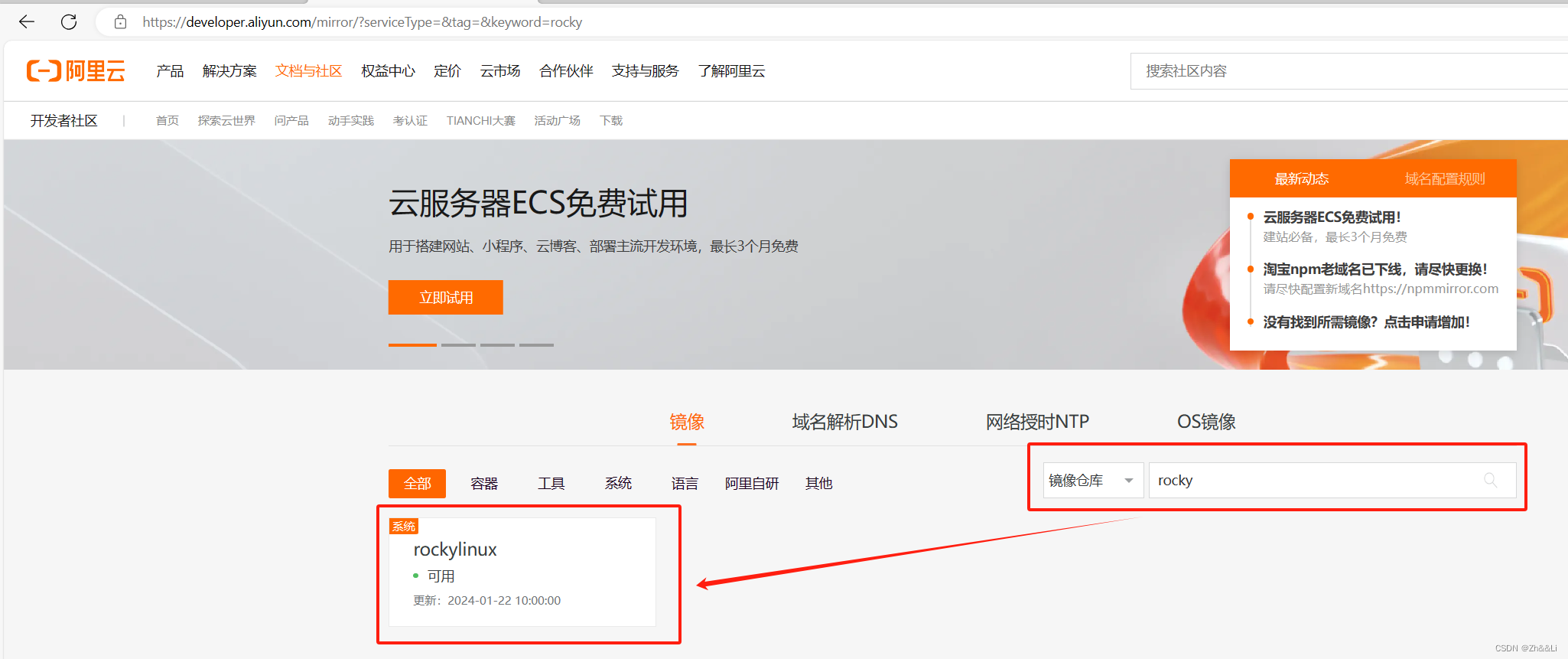
Task: Select the fourth banner carousel indicator
Action: pos(536,345)
